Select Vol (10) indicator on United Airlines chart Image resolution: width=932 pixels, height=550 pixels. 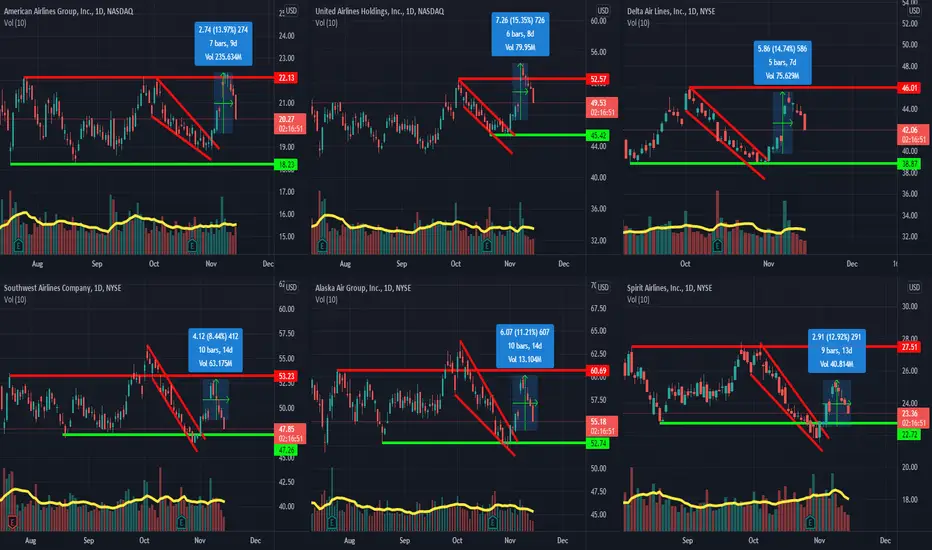[x=326, y=23]
